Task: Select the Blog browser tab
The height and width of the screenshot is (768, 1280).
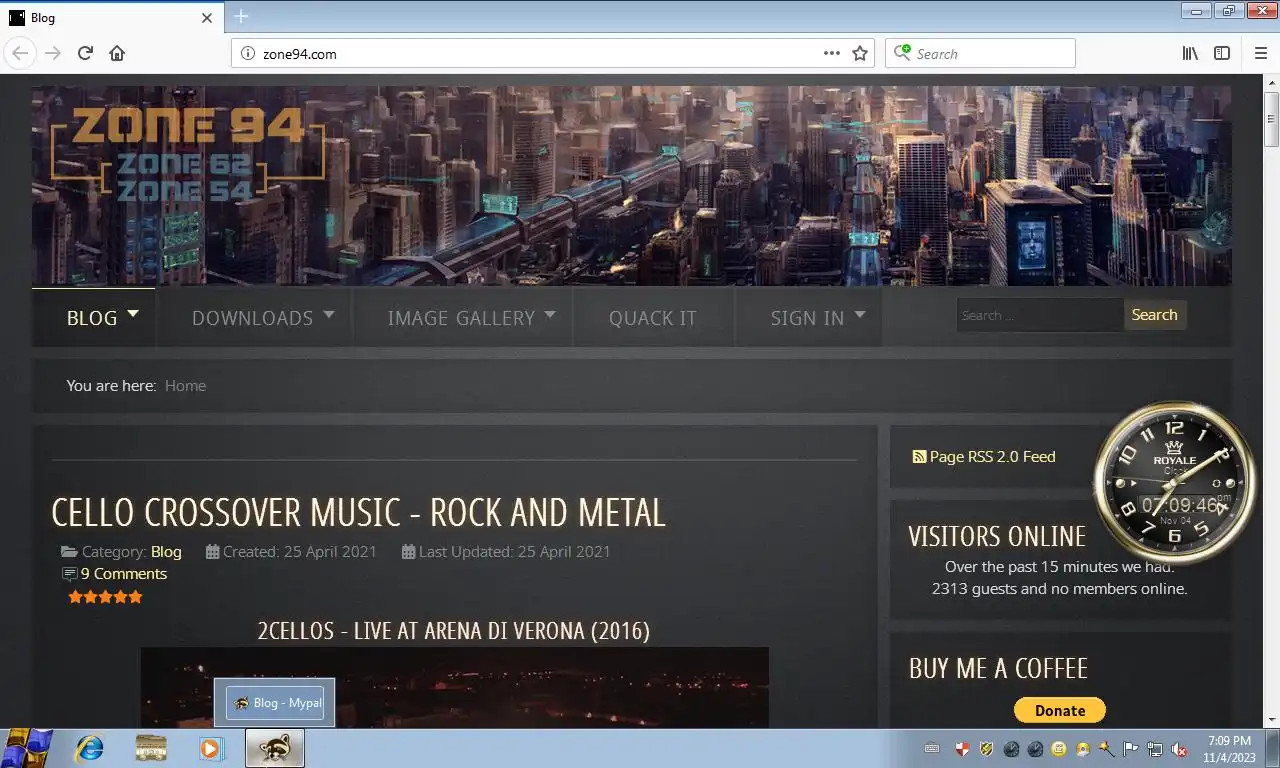Action: coord(110,17)
